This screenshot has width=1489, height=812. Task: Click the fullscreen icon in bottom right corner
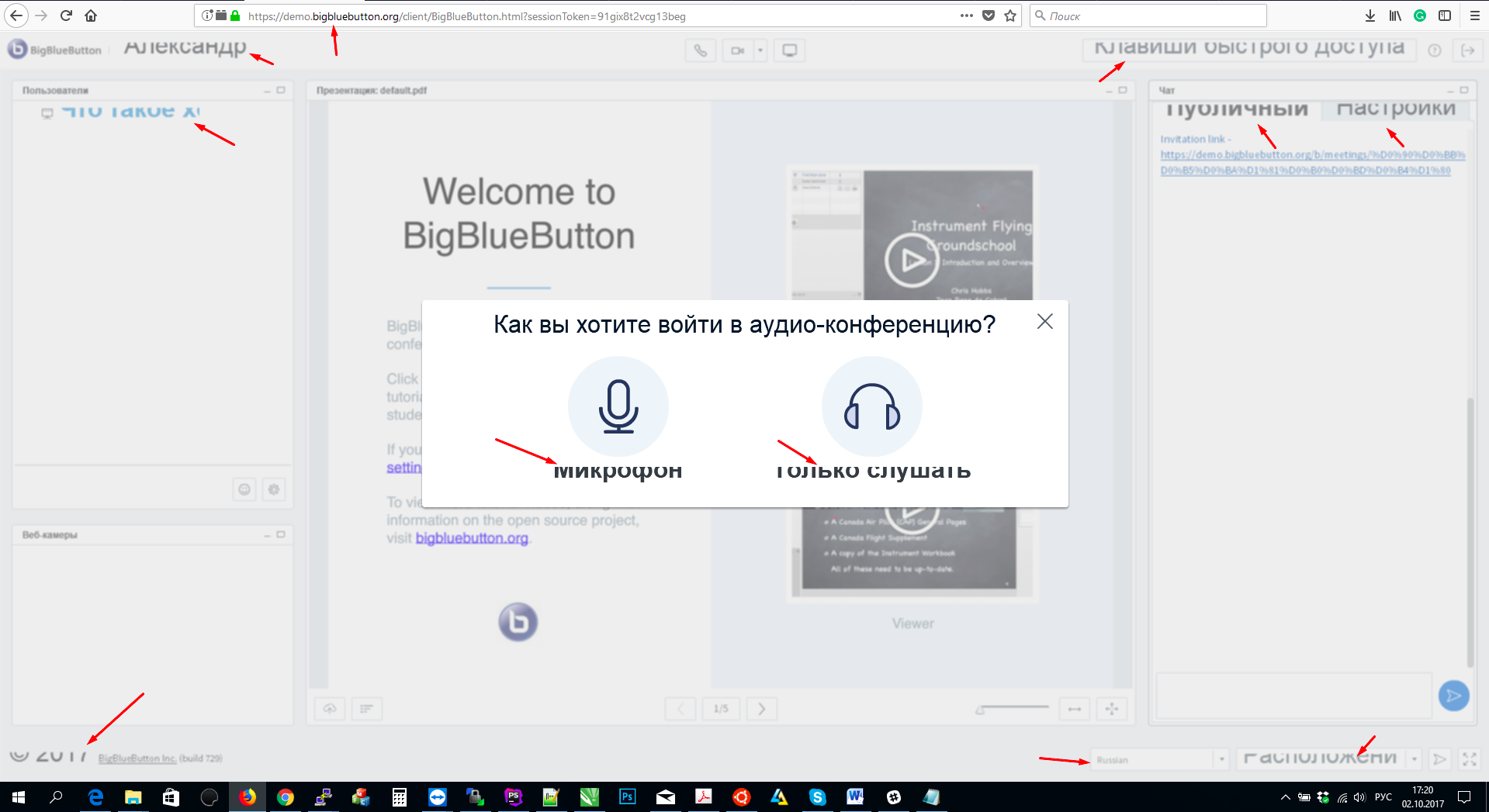1469,758
